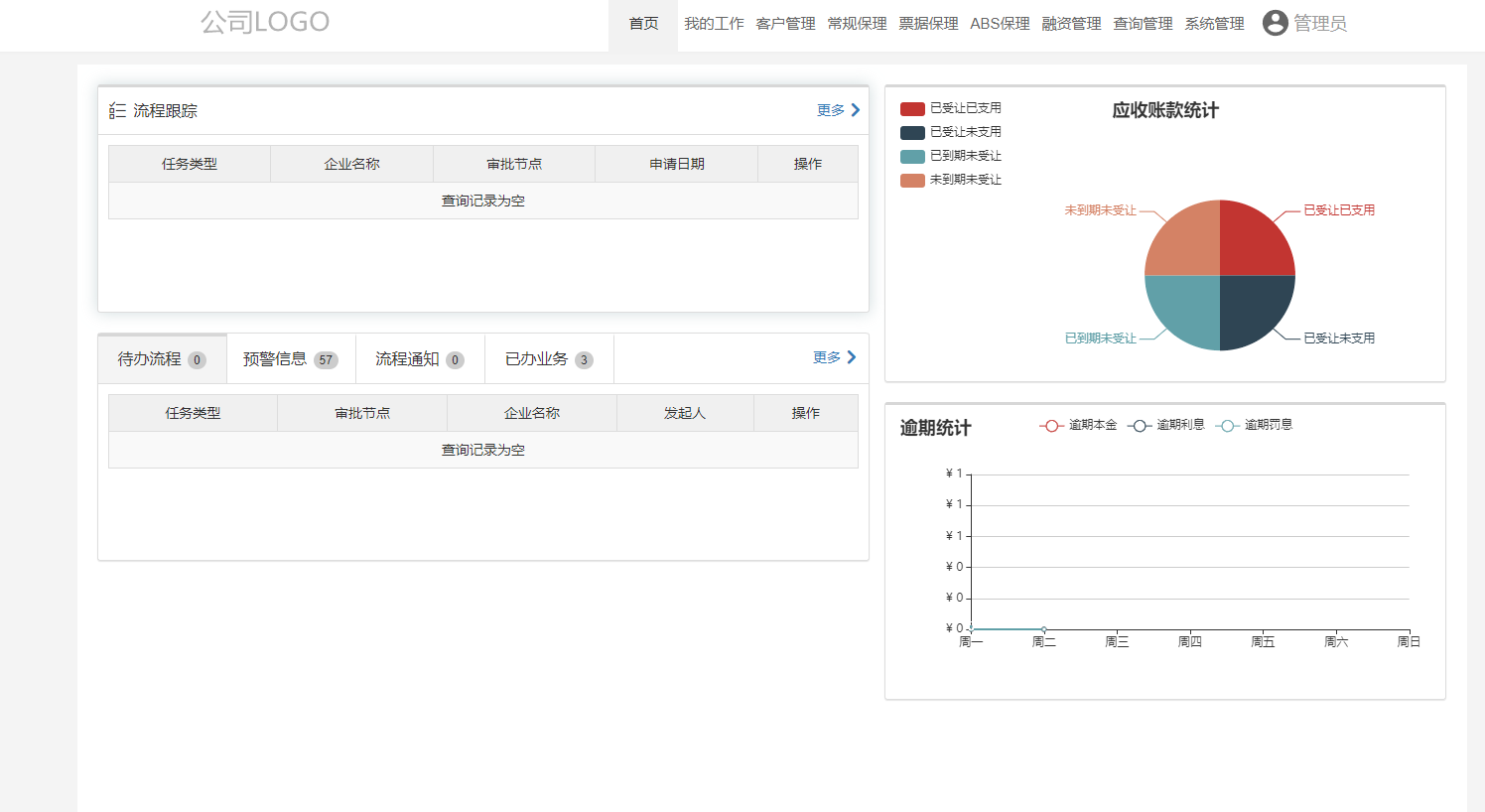Screen dimensions: 1485x812
Task: Click the red 已受让已支用 pie slice
Action: coord(1250,243)
